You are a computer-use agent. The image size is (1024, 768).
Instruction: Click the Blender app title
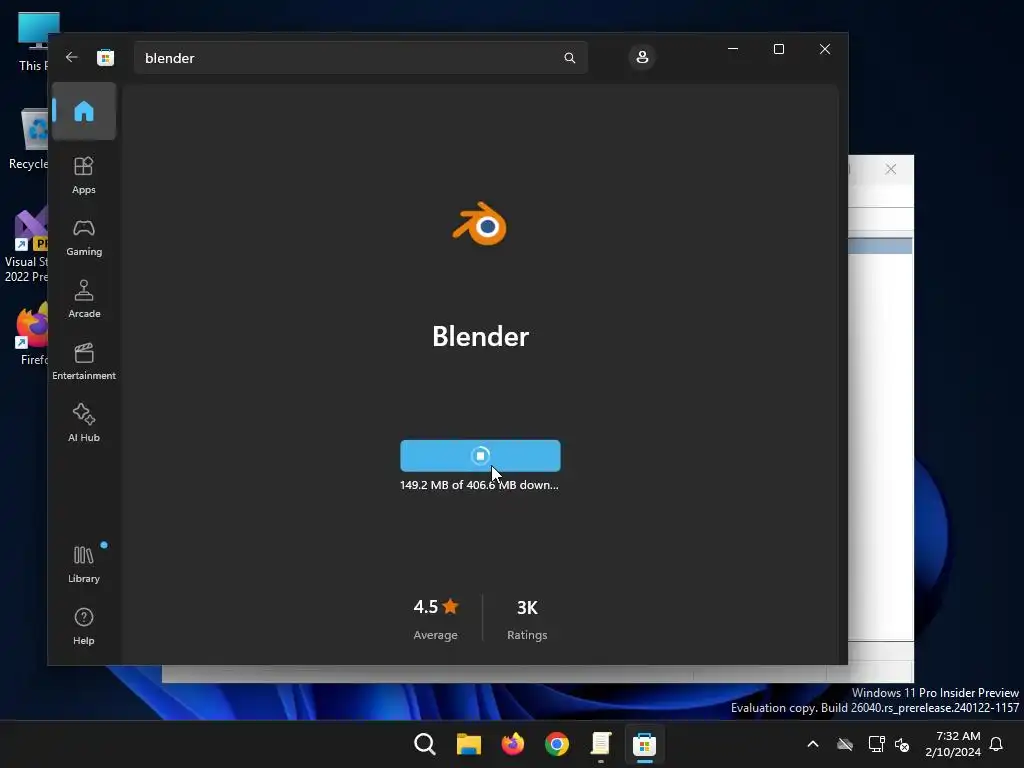(x=480, y=337)
